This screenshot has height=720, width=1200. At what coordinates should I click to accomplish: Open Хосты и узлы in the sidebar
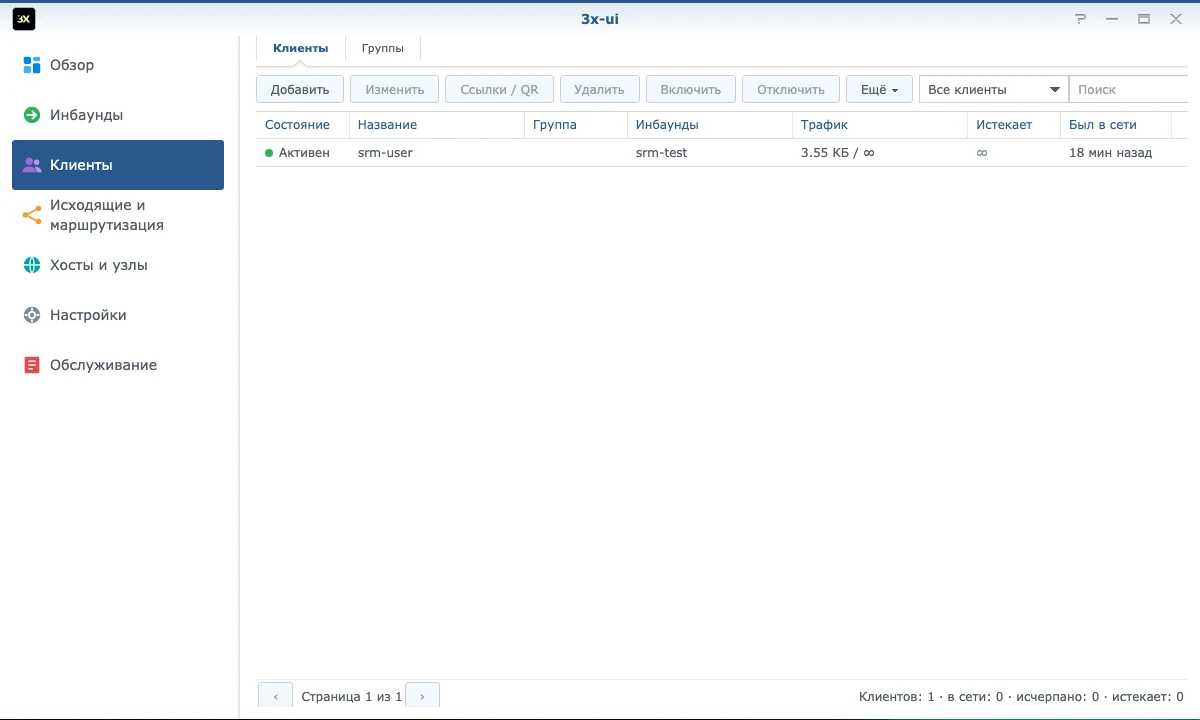tap(118, 265)
